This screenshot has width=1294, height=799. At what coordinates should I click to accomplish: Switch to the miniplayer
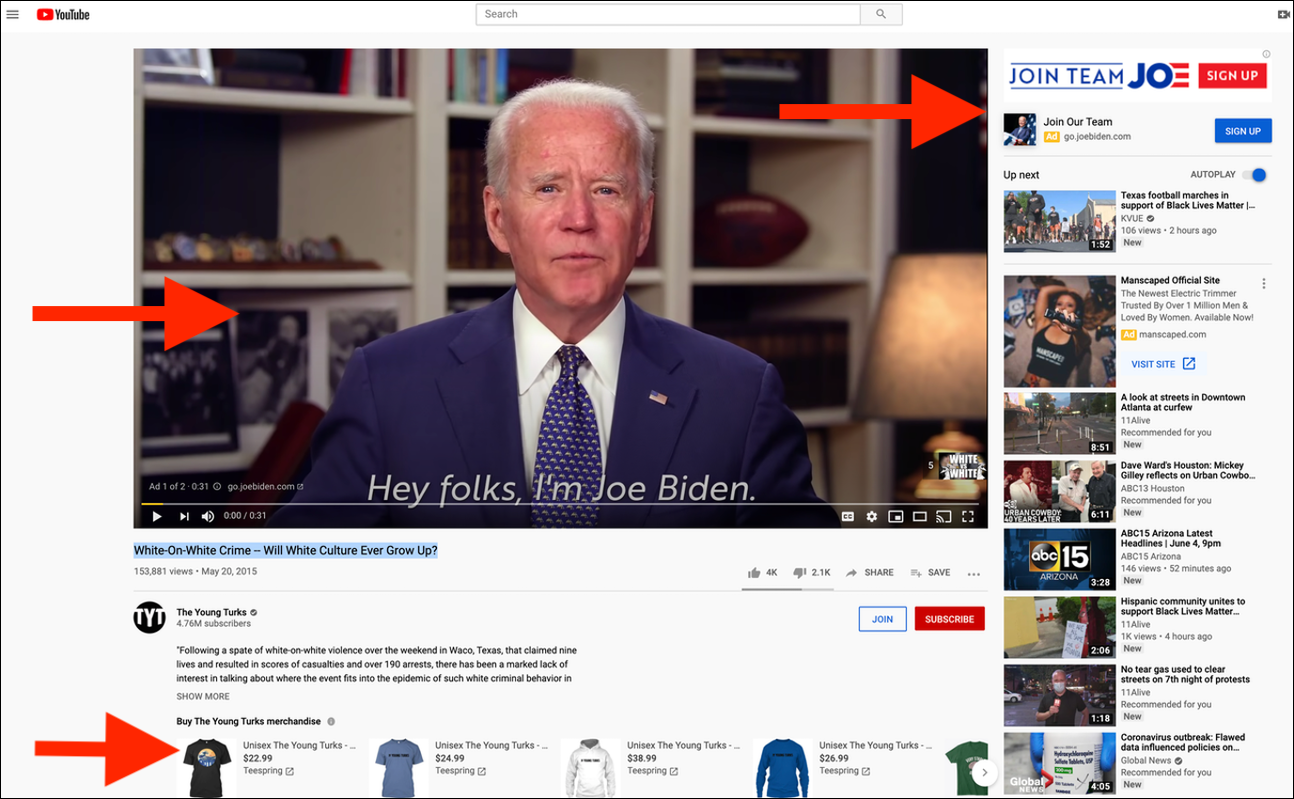click(x=896, y=516)
